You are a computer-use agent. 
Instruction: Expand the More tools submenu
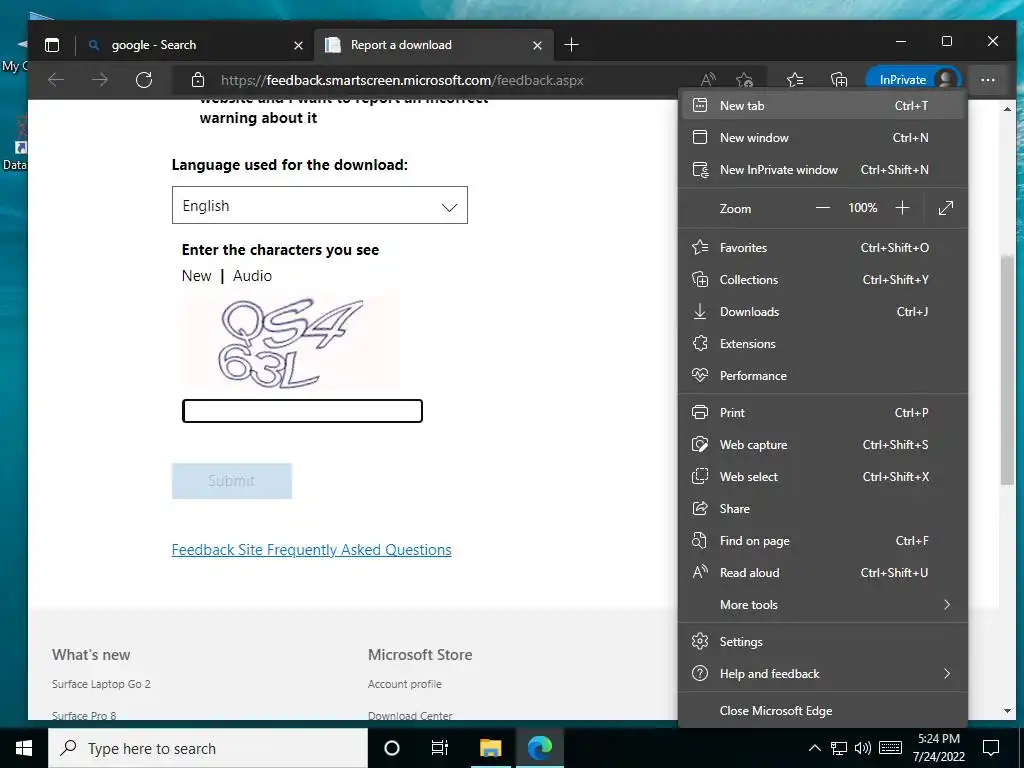click(823, 605)
